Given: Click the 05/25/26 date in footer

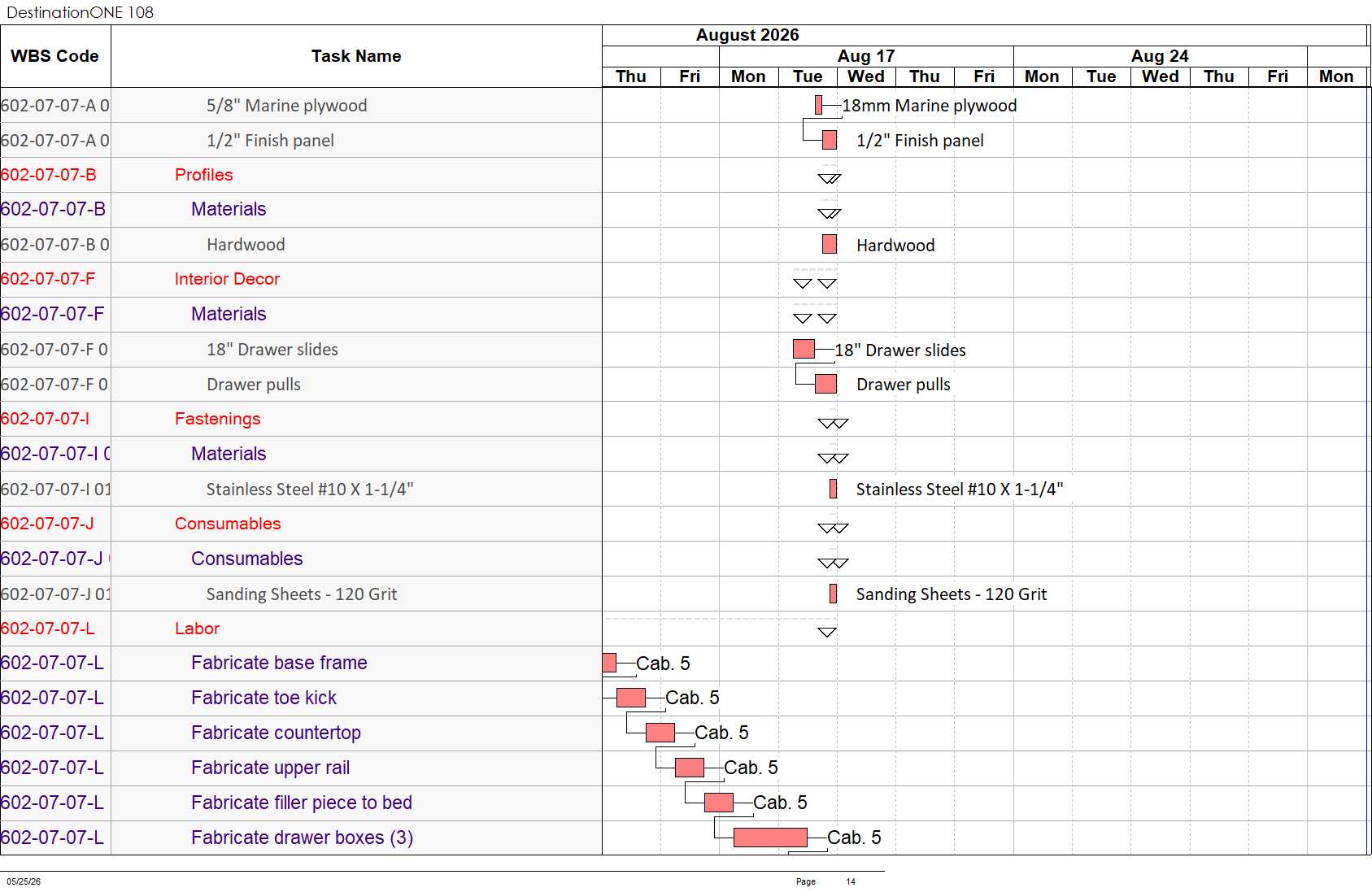Looking at the screenshot, I should (24, 881).
